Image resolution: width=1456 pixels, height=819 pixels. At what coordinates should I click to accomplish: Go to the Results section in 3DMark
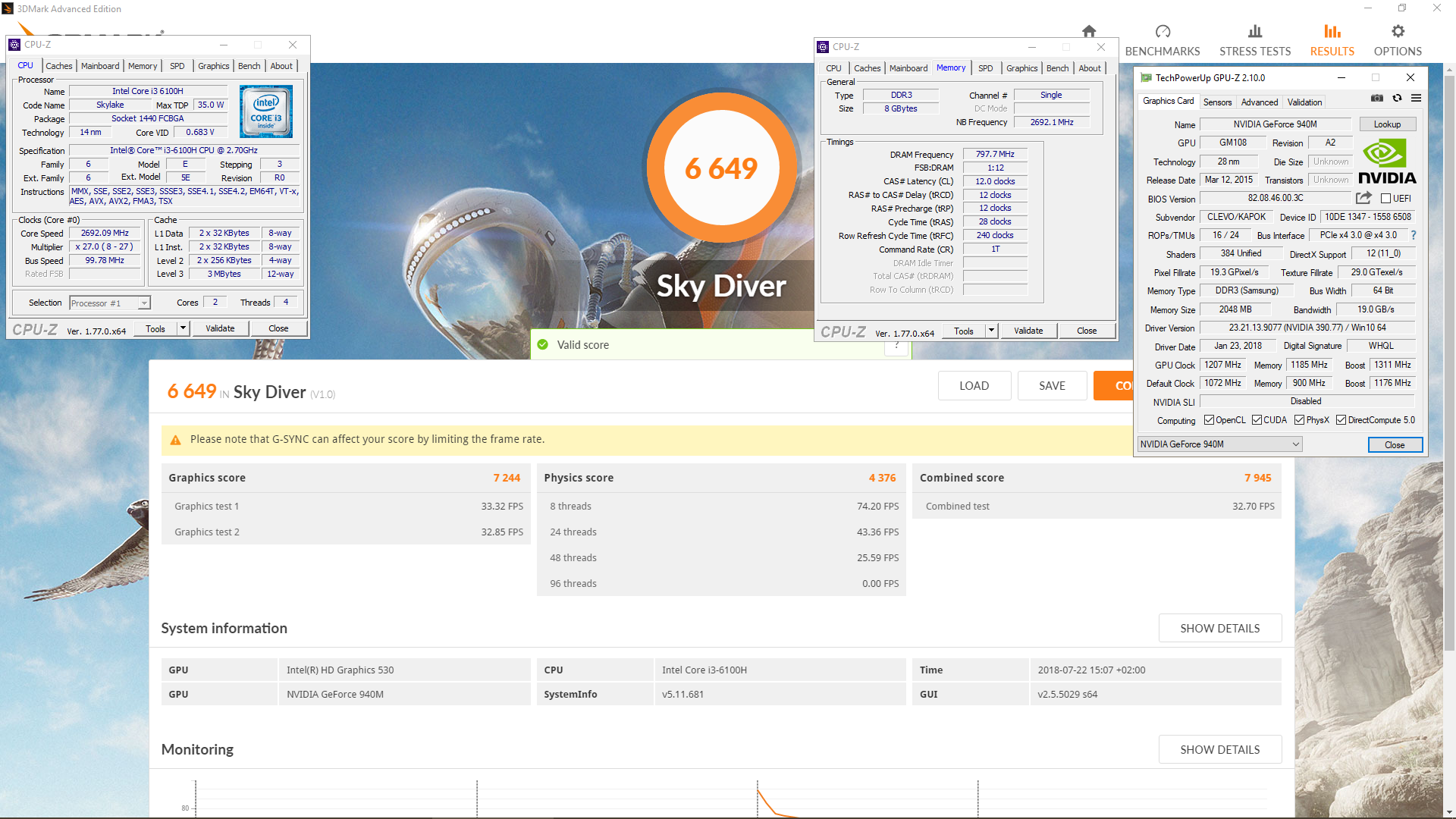click(1332, 41)
